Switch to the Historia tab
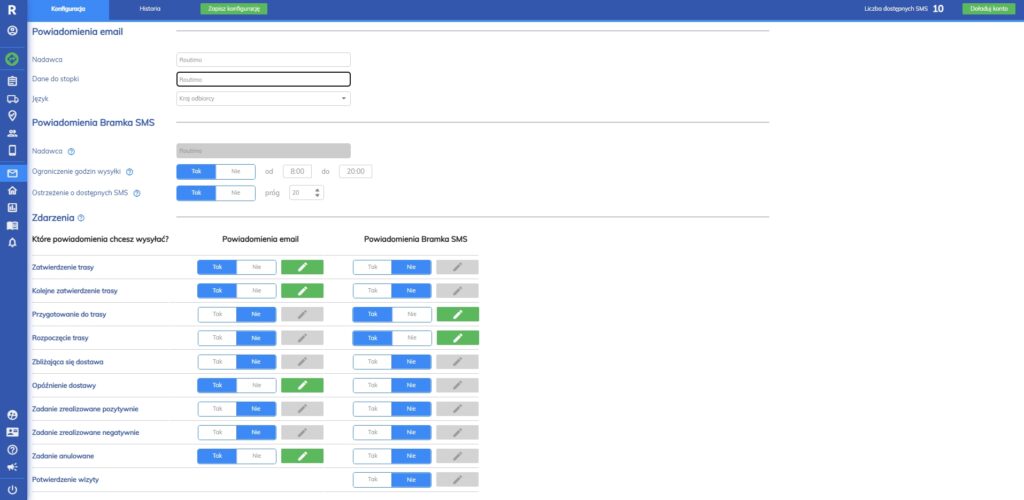The image size is (1024, 500). coord(150,8)
